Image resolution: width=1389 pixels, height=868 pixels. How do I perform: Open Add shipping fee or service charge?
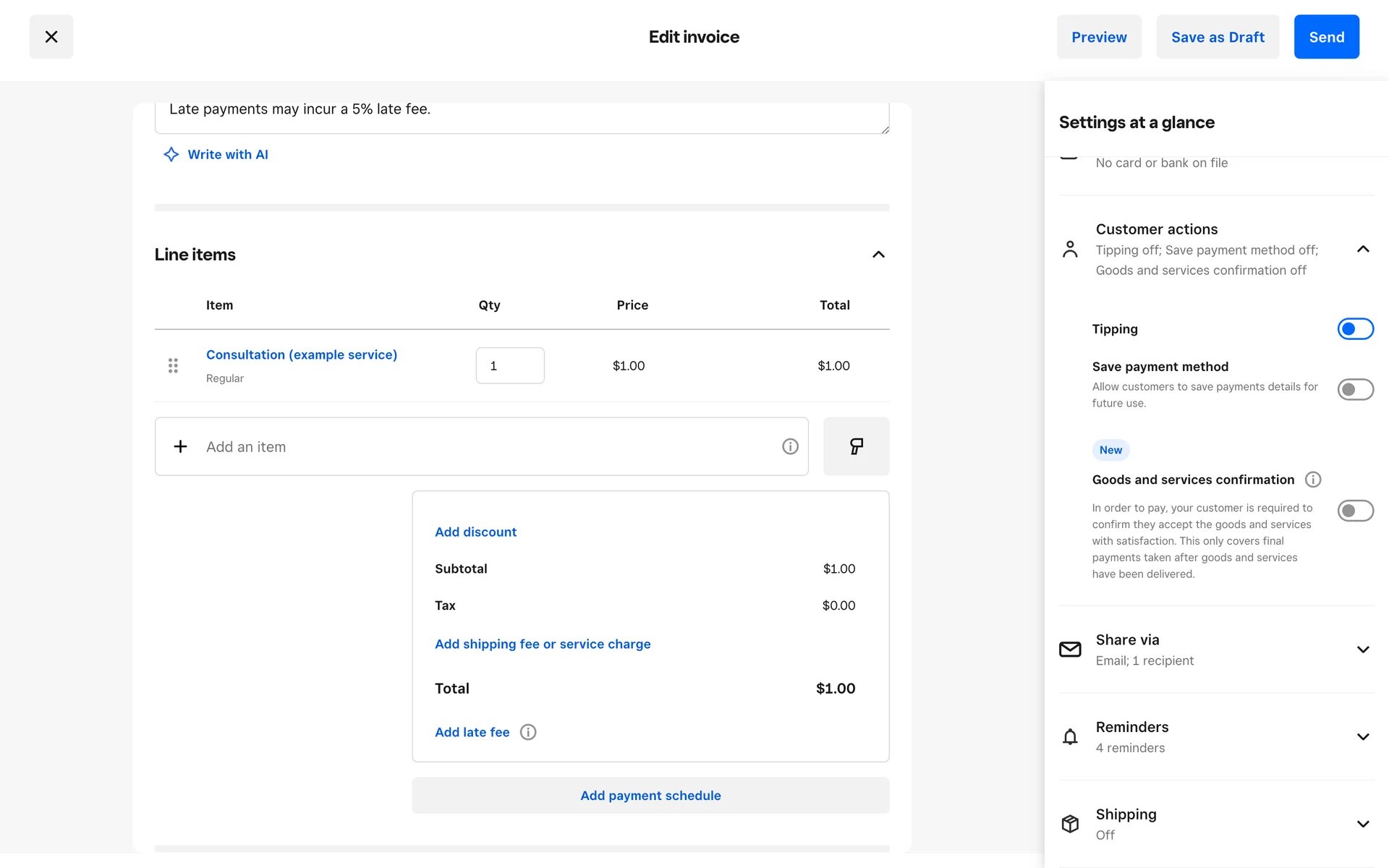coord(543,644)
